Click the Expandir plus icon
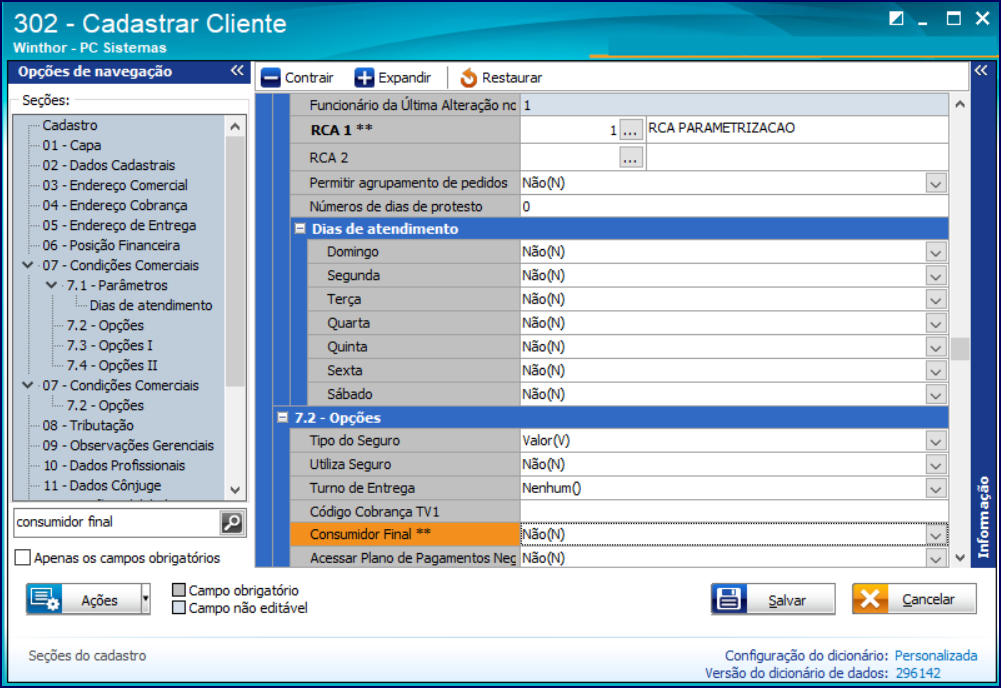Image resolution: width=1001 pixels, height=688 pixels. coord(365,78)
